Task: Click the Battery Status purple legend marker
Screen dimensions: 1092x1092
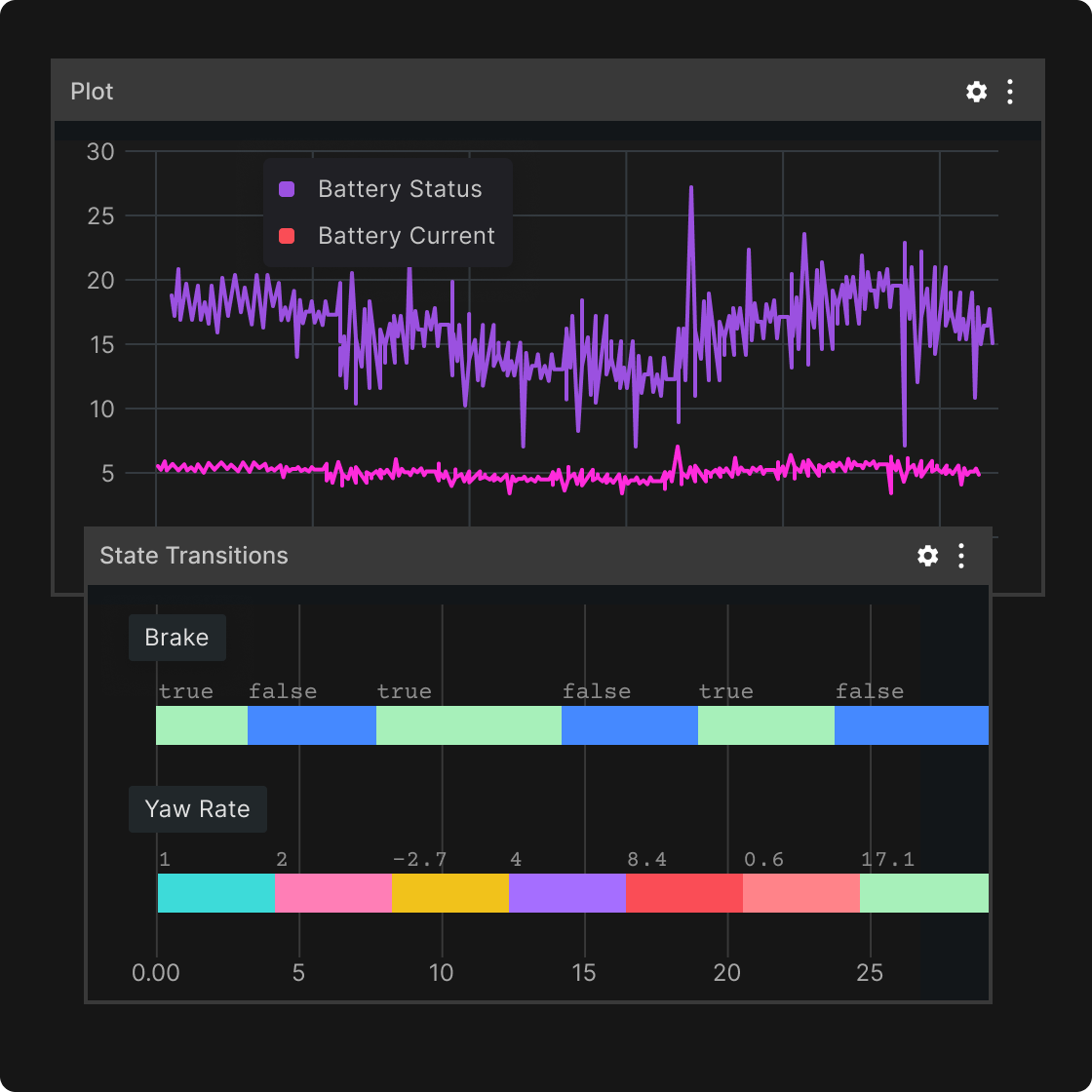Action: pos(286,188)
